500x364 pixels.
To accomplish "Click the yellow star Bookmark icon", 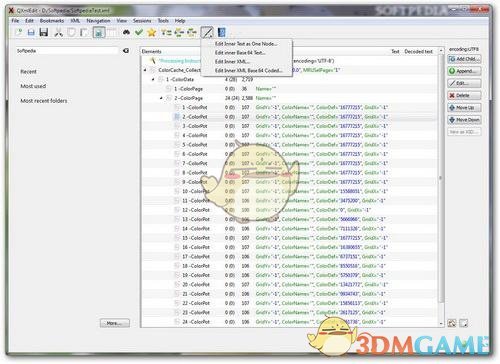I will 152,32.
